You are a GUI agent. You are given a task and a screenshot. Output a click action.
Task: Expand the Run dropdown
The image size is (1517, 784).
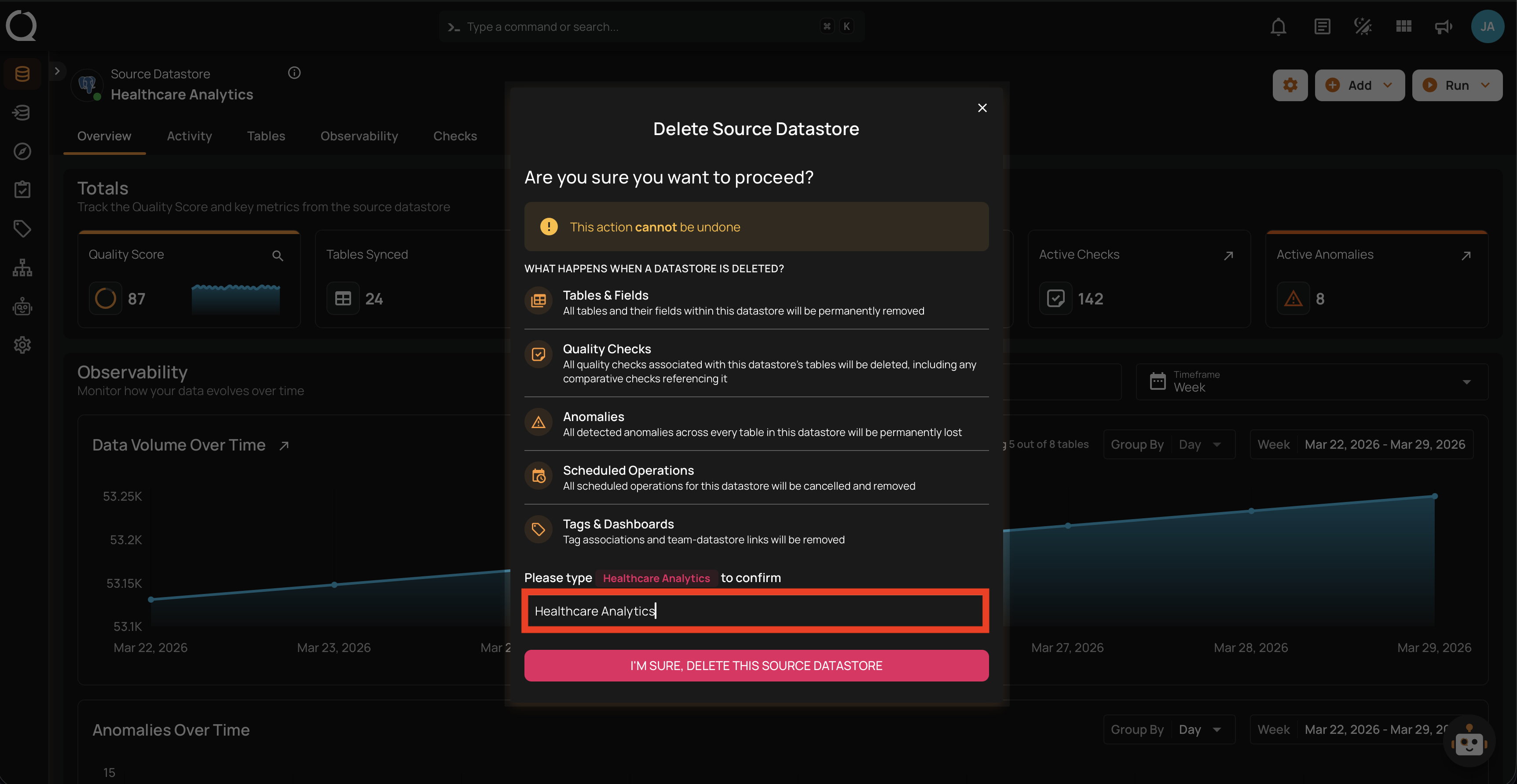1457,85
